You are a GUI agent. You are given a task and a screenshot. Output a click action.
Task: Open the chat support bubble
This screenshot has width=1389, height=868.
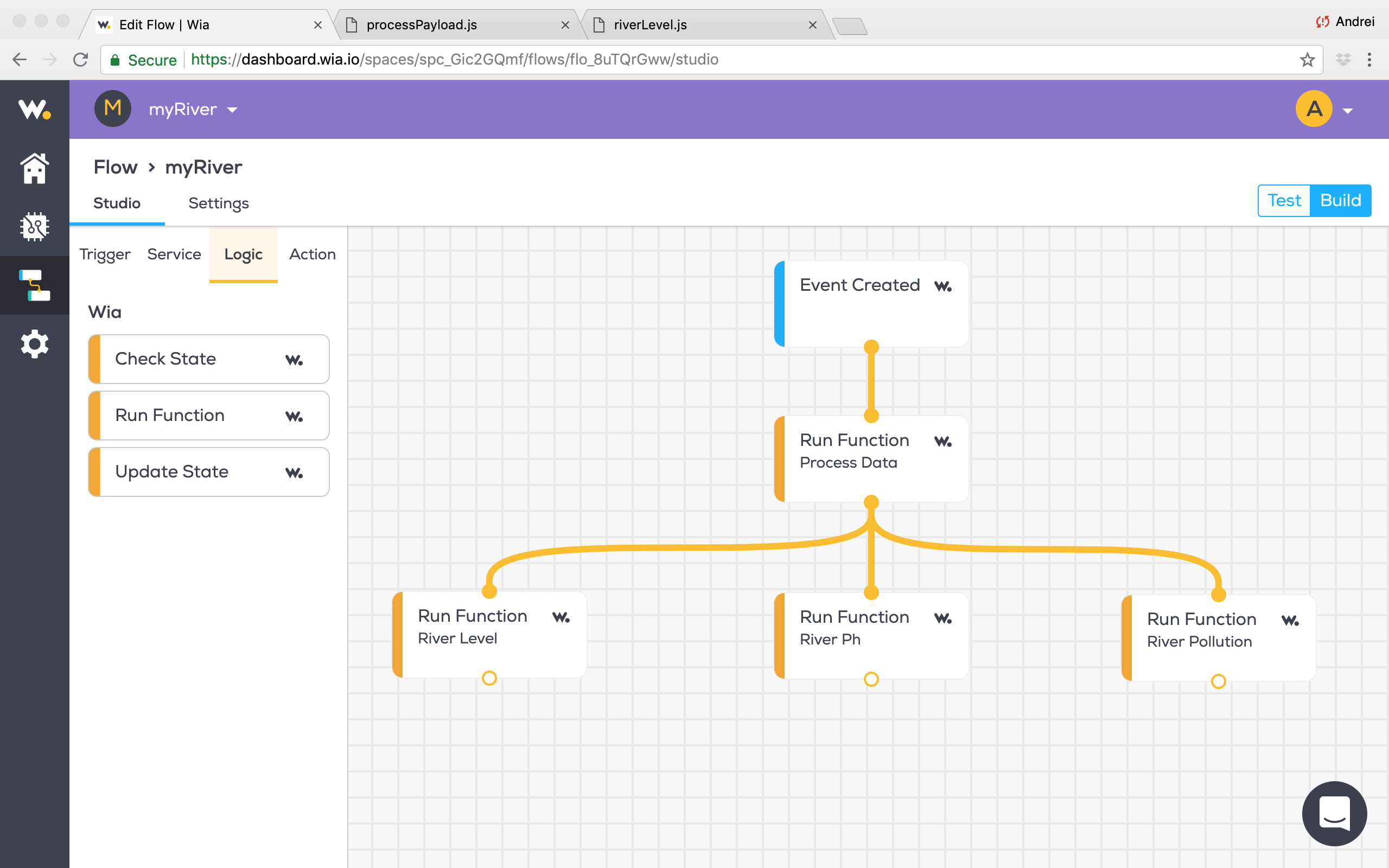[1335, 813]
